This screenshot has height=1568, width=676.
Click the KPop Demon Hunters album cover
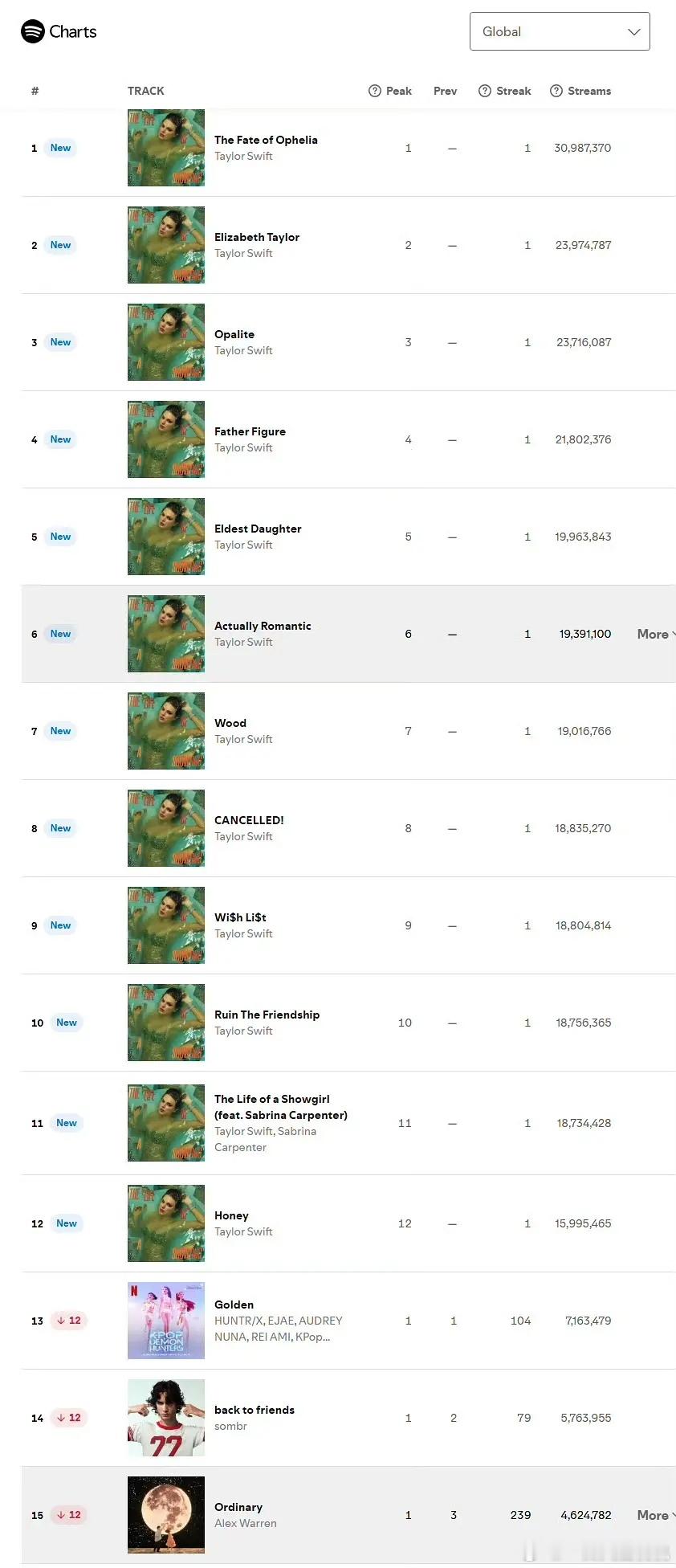[166, 1321]
